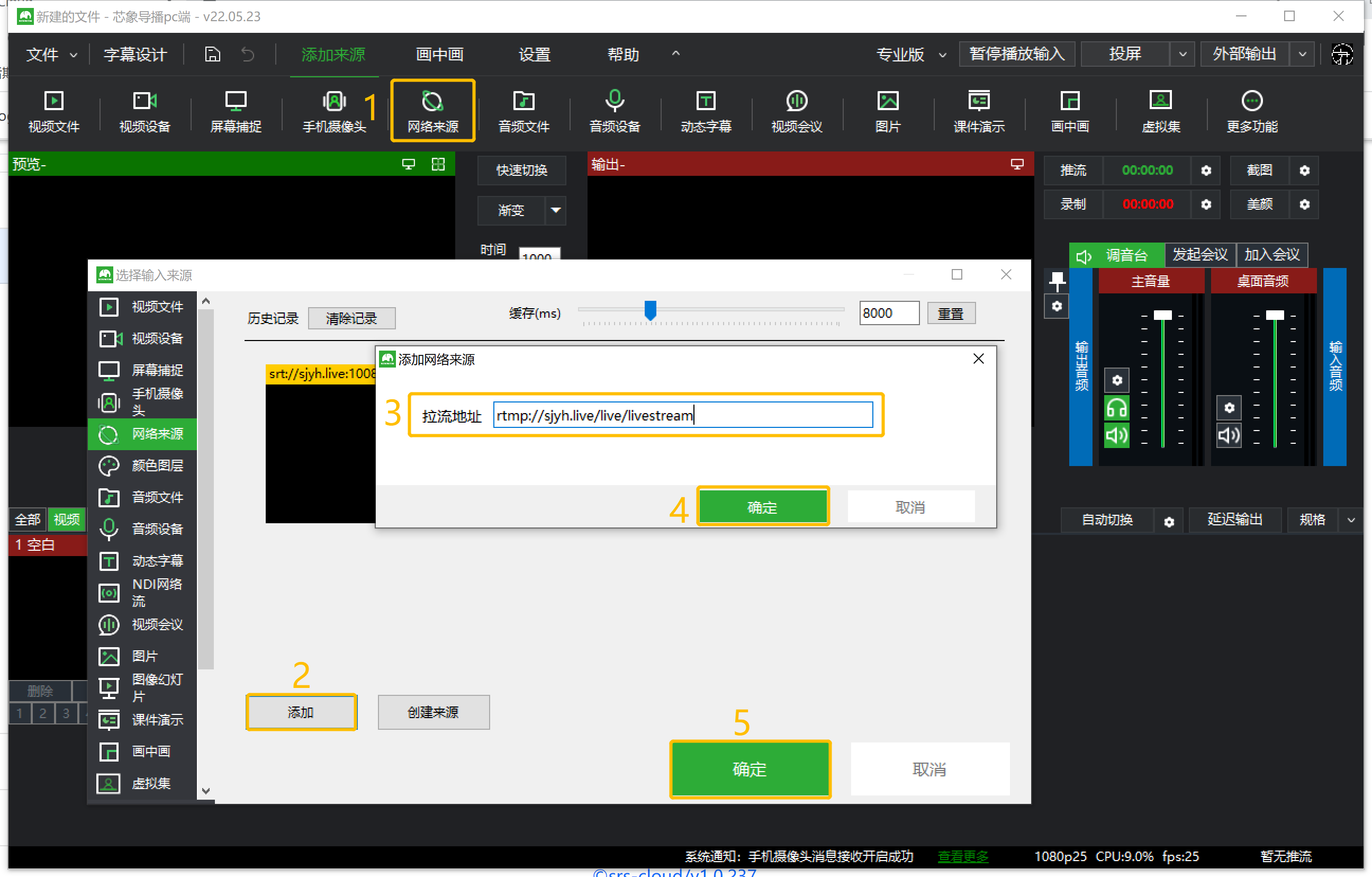
Task: Toggle the 主音量 green speaker mute
Action: pos(1116,436)
